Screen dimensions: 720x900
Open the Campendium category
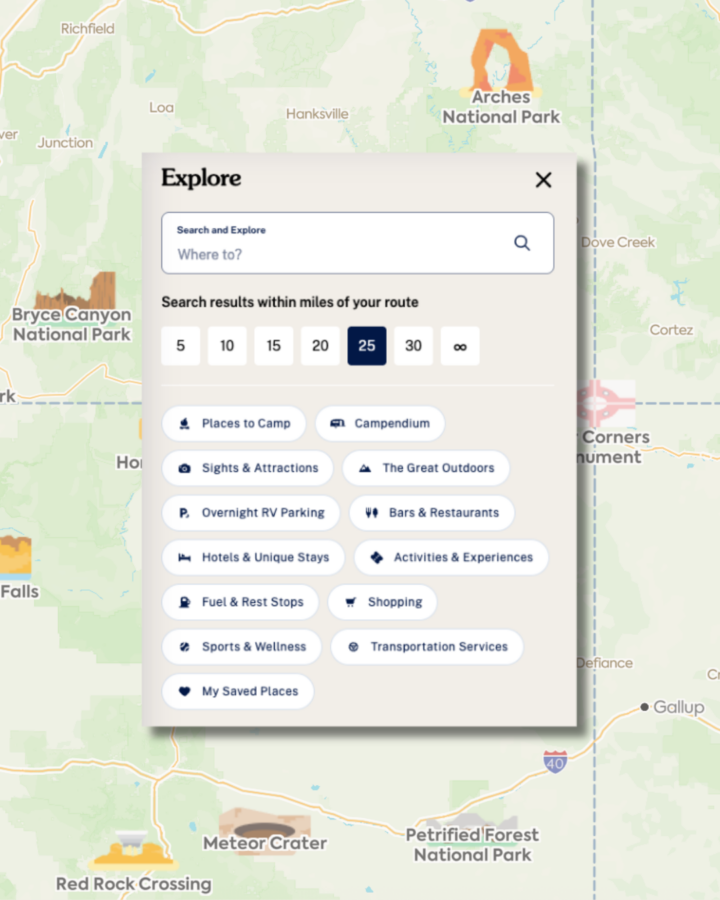(x=380, y=424)
